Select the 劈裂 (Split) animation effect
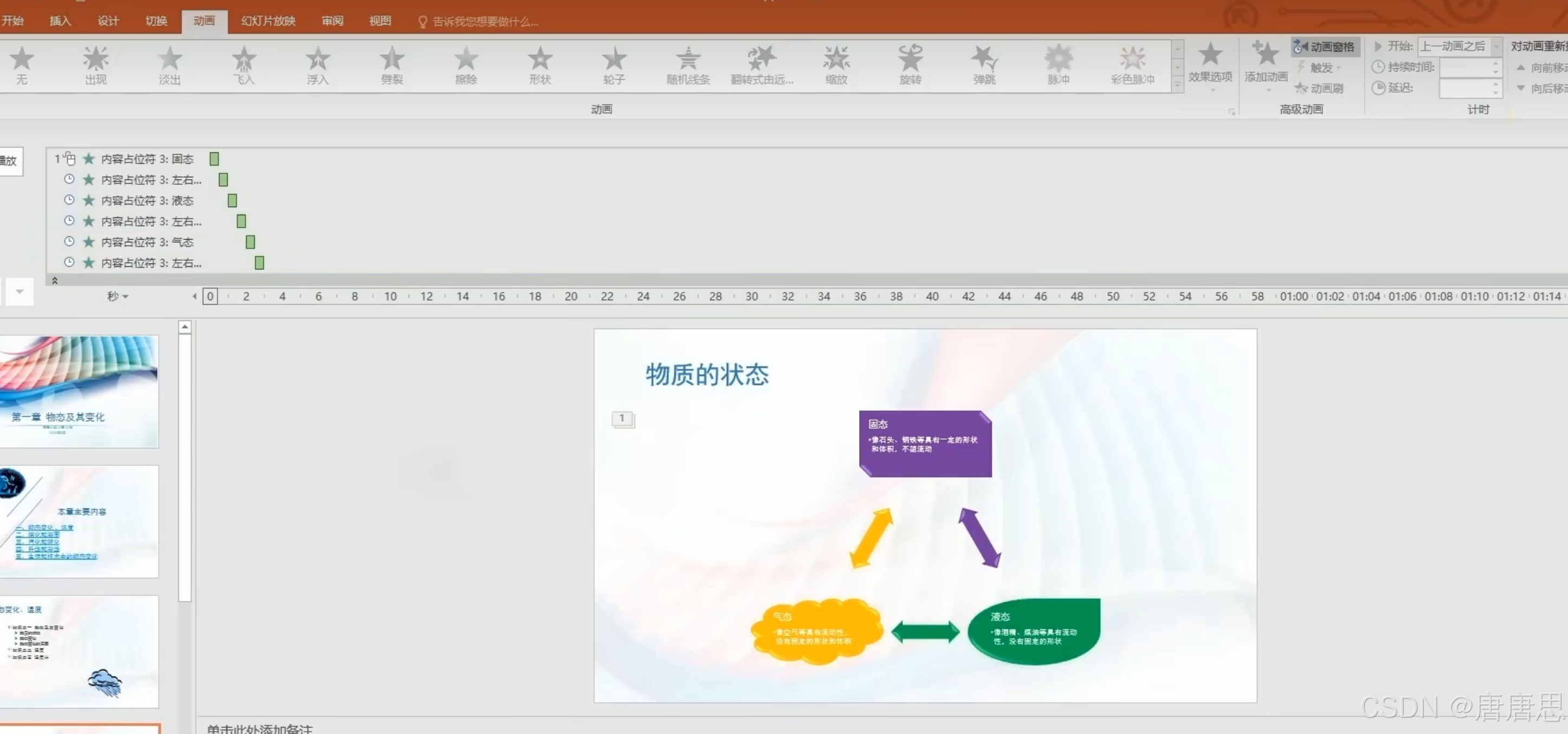The image size is (1568, 734). pos(391,65)
